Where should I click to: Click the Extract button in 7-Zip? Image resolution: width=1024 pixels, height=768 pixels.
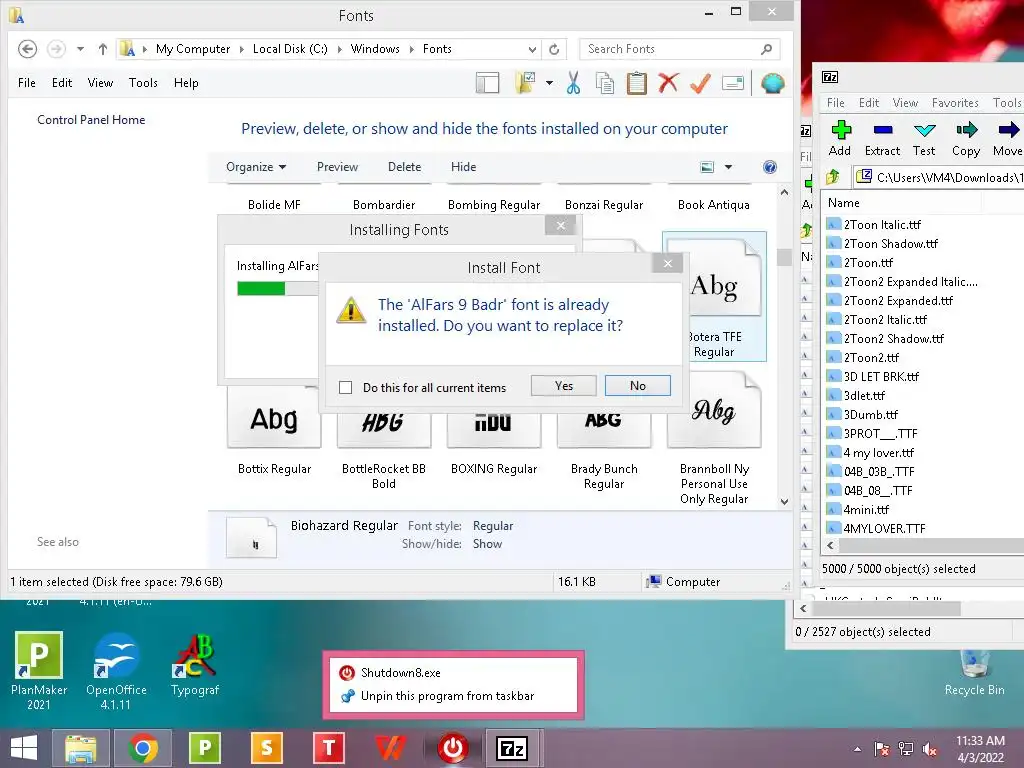[882, 138]
